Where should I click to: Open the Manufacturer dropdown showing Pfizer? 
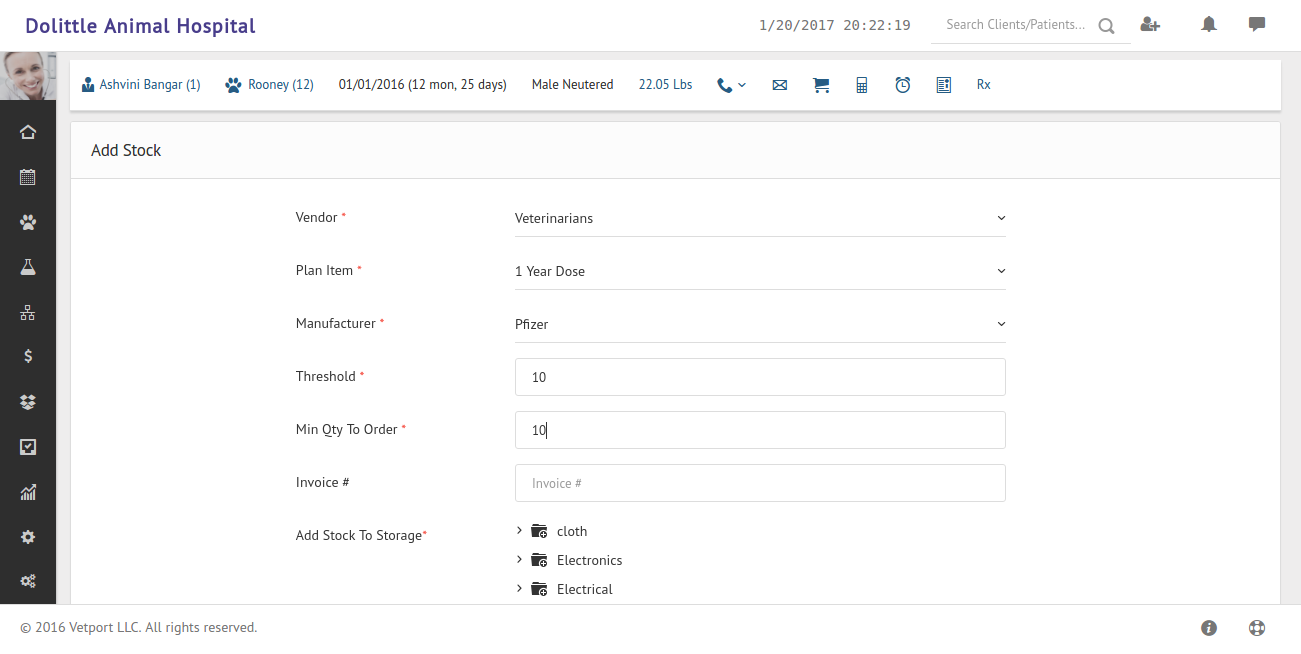tap(759, 324)
